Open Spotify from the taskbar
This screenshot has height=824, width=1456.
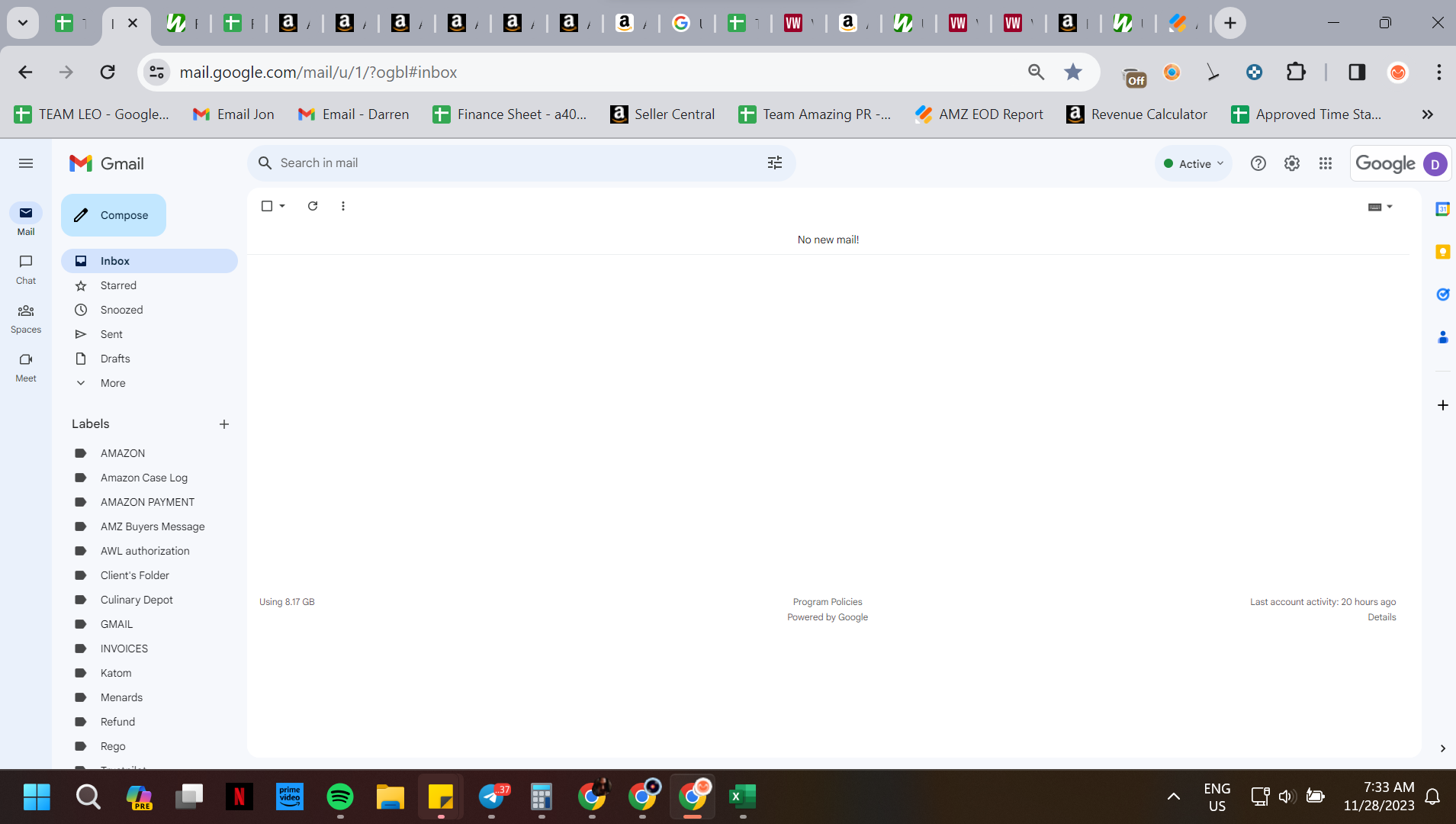click(x=340, y=797)
